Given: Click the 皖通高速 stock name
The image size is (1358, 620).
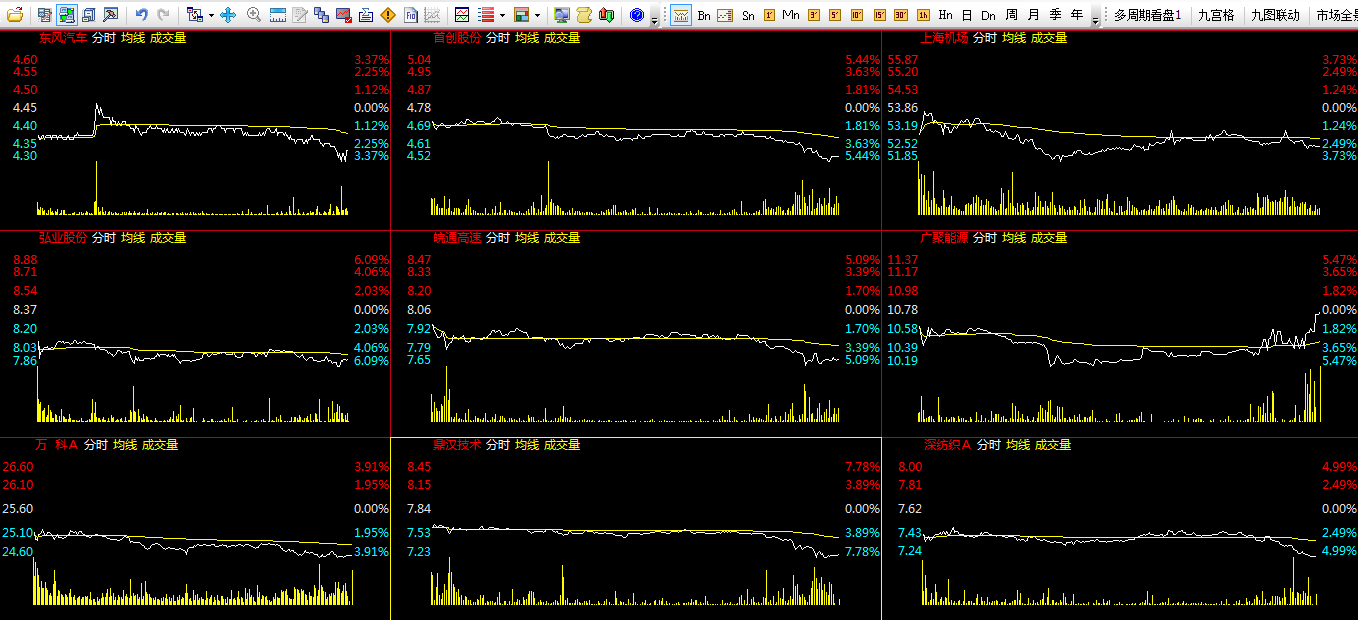Looking at the screenshot, I should point(457,238).
